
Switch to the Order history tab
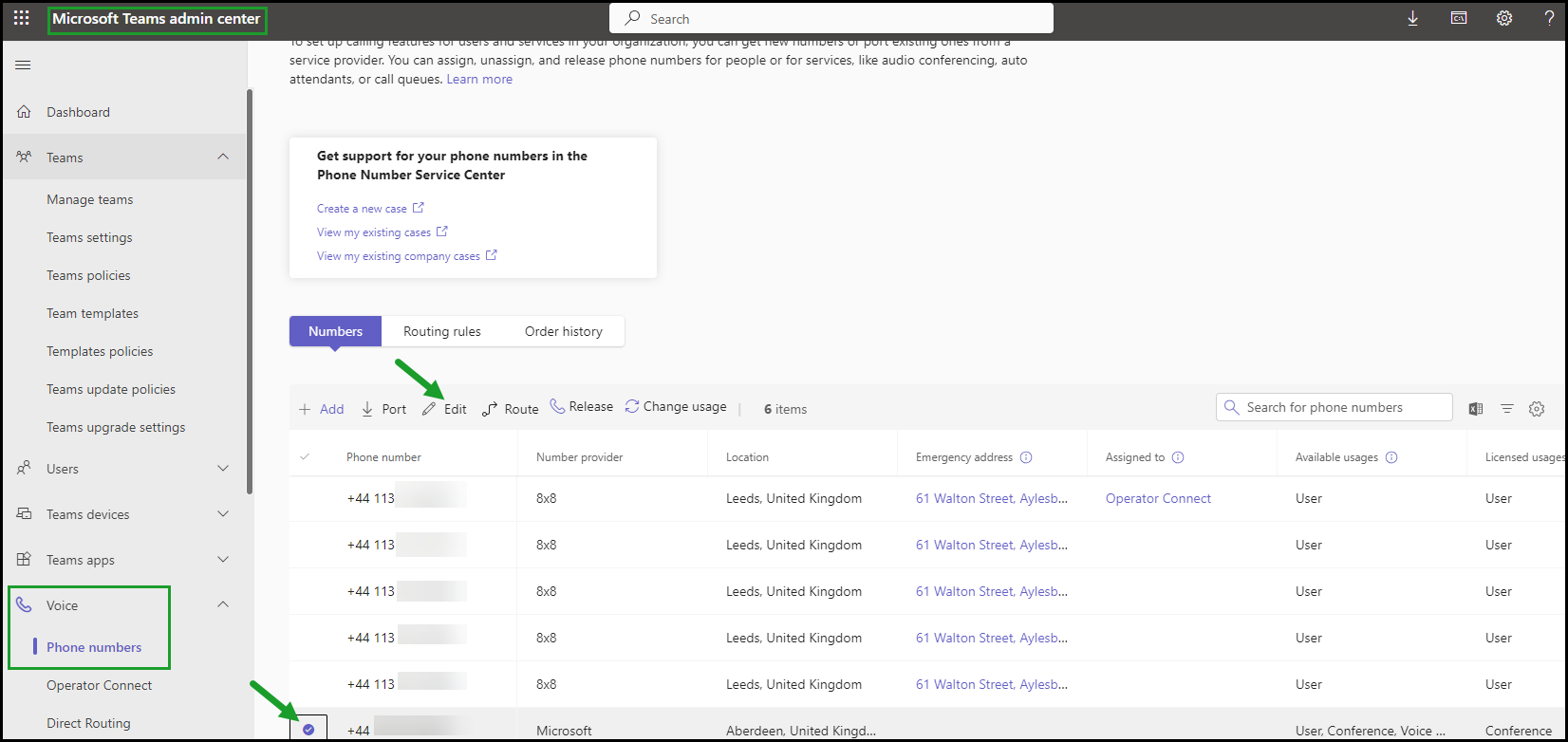pyautogui.click(x=564, y=331)
